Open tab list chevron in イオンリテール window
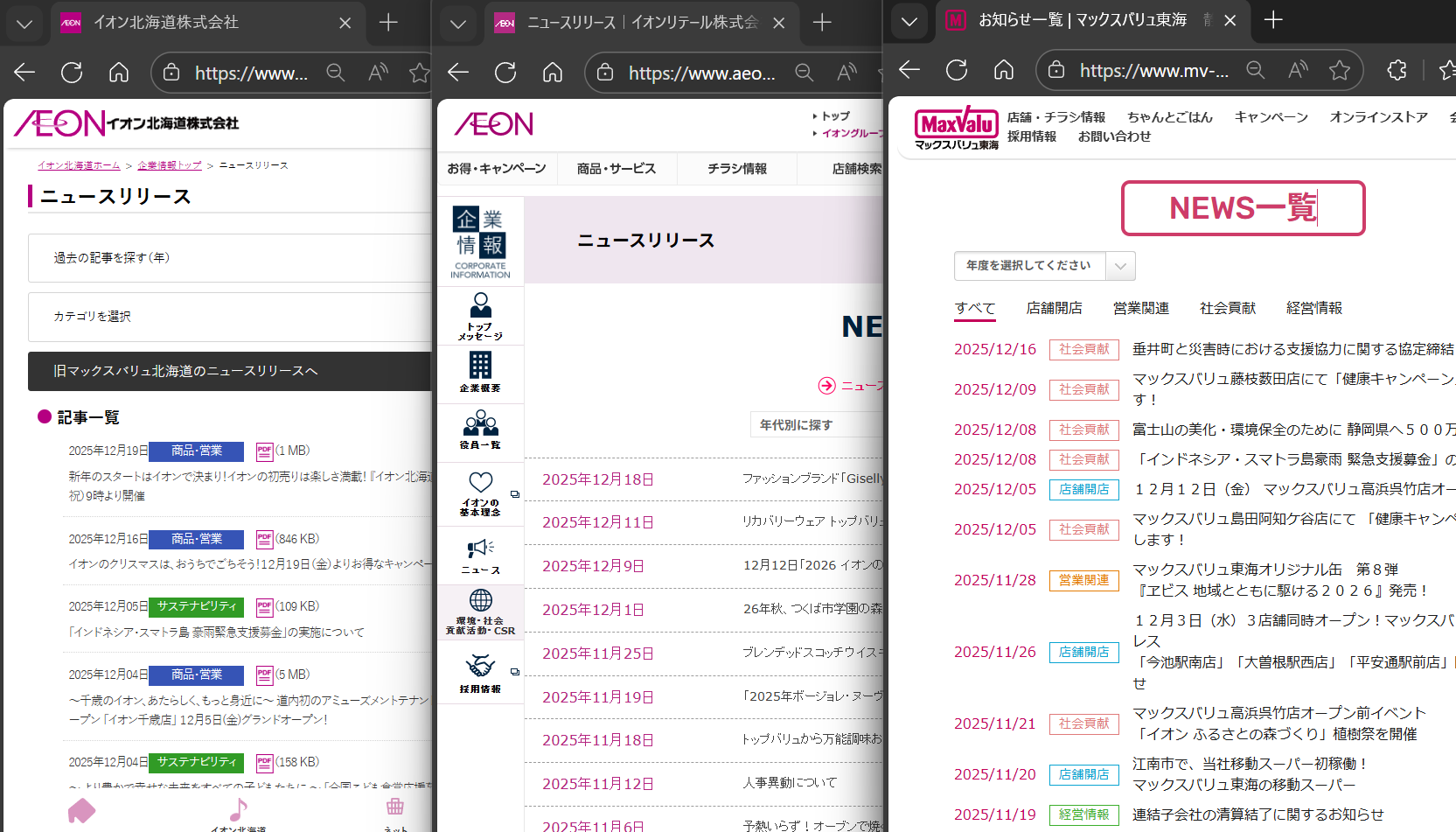1456x832 pixels. tap(458, 24)
